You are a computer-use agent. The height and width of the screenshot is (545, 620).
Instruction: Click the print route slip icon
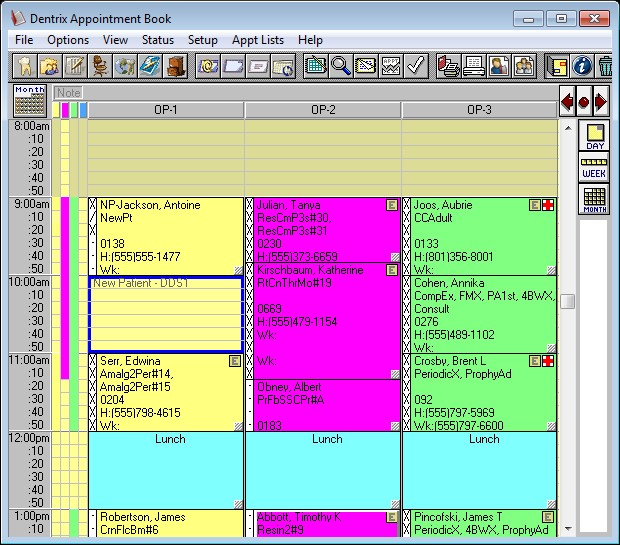pos(448,66)
